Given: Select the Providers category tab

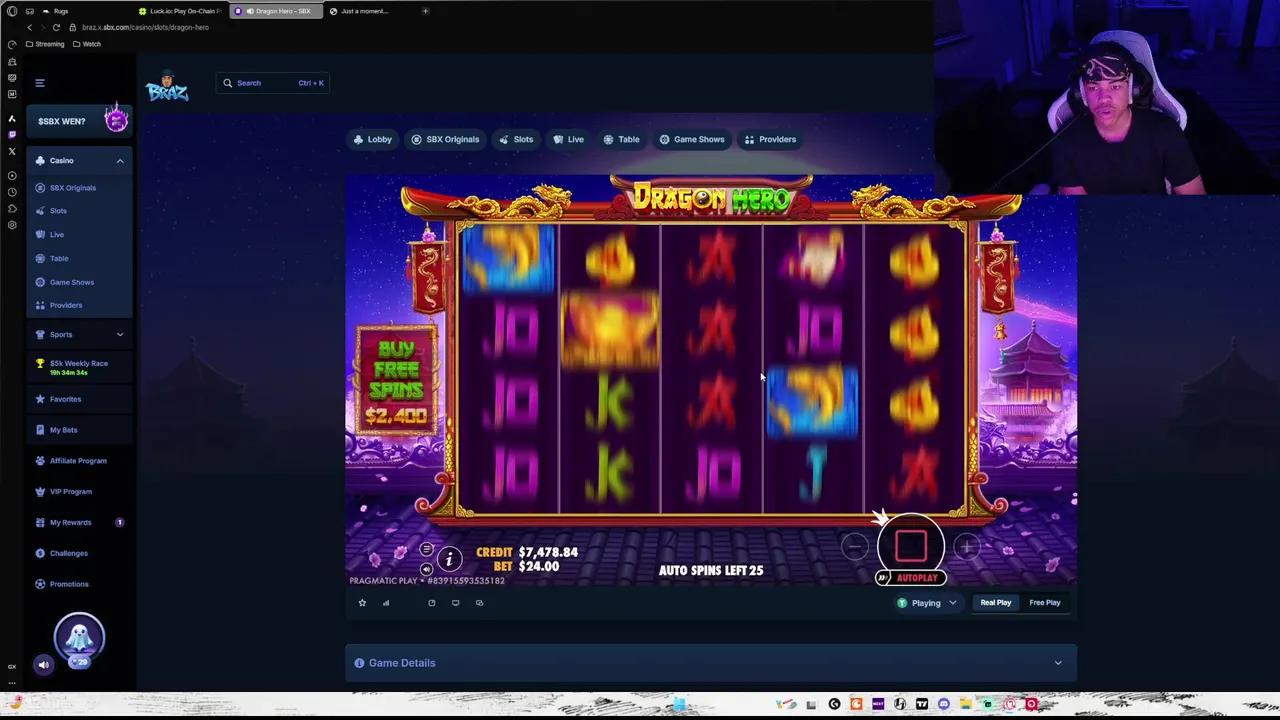Looking at the screenshot, I should (770, 139).
